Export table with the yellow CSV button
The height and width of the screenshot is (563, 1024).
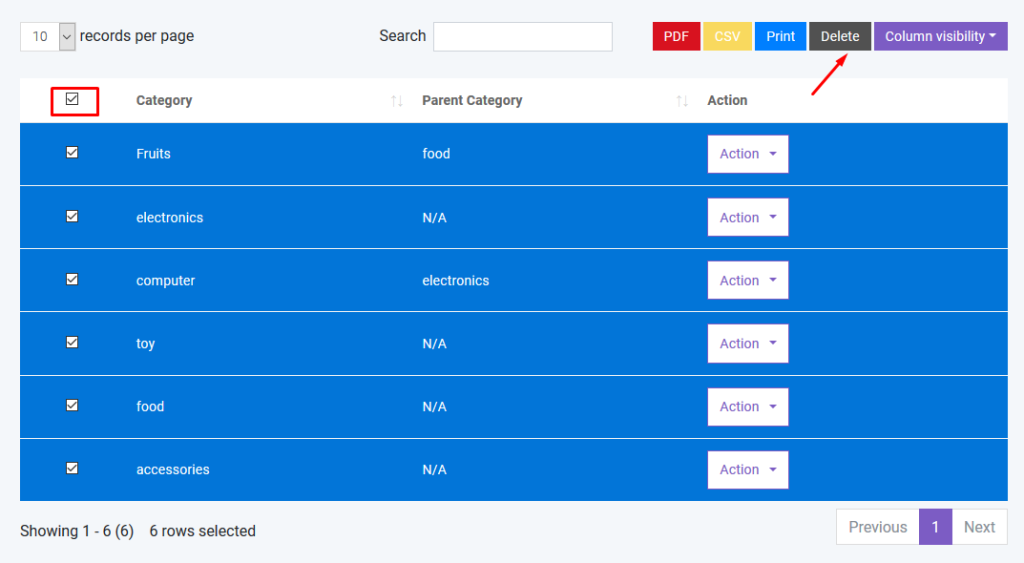tap(728, 36)
